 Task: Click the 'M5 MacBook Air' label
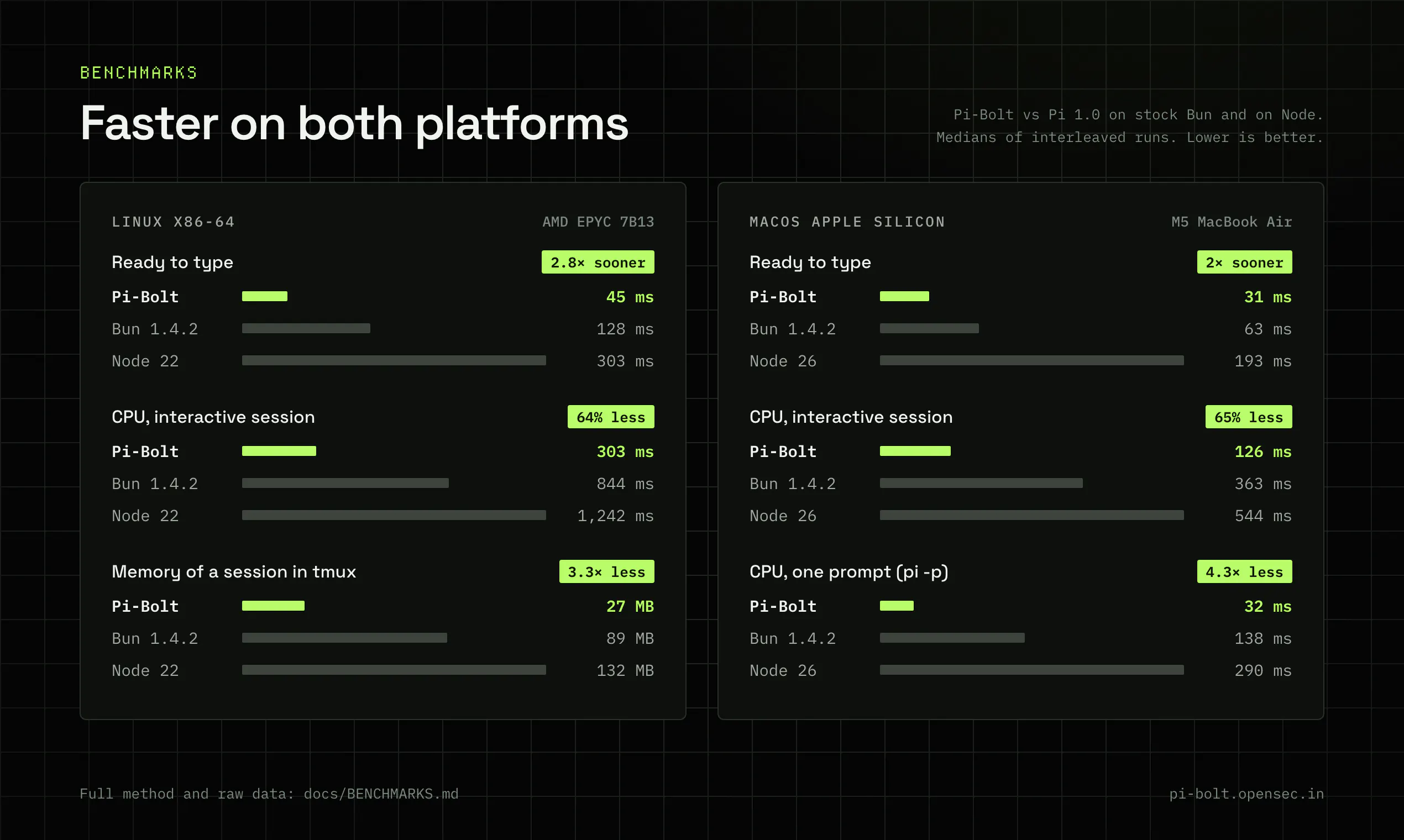[x=1232, y=222]
